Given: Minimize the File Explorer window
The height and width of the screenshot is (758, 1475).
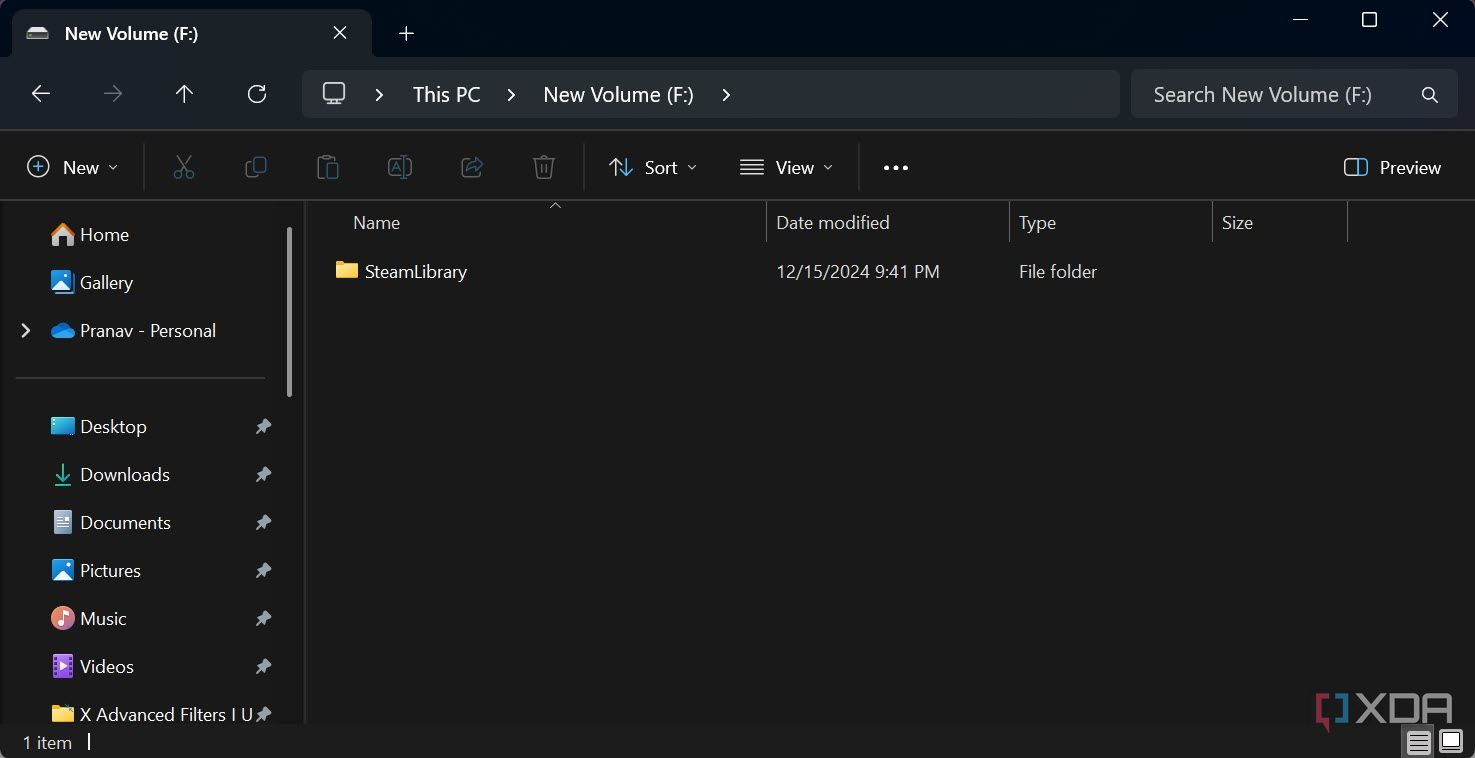Looking at the screenshot, I should point(1301,20).
